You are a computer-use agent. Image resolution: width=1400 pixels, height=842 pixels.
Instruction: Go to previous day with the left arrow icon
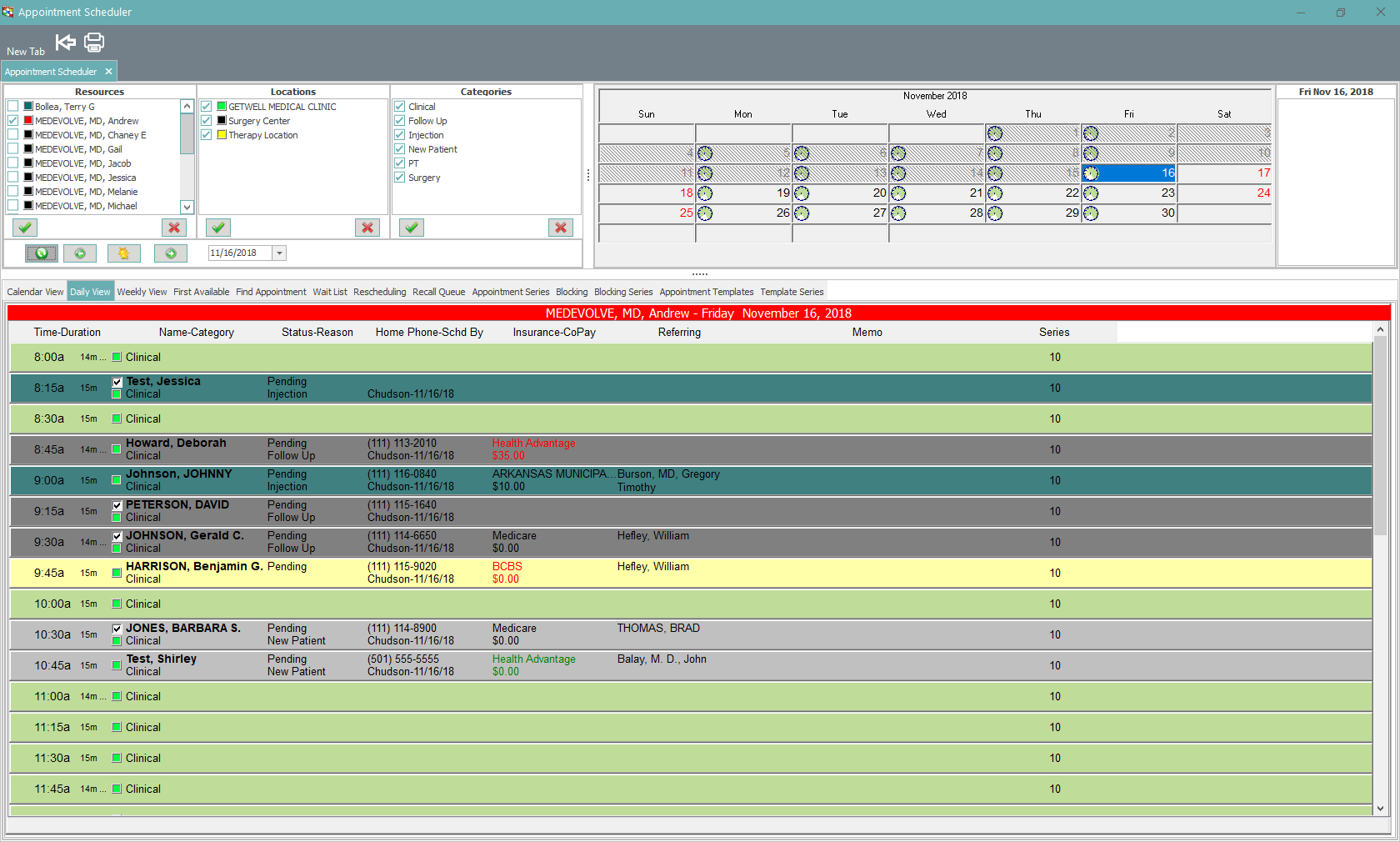point(78,253)
